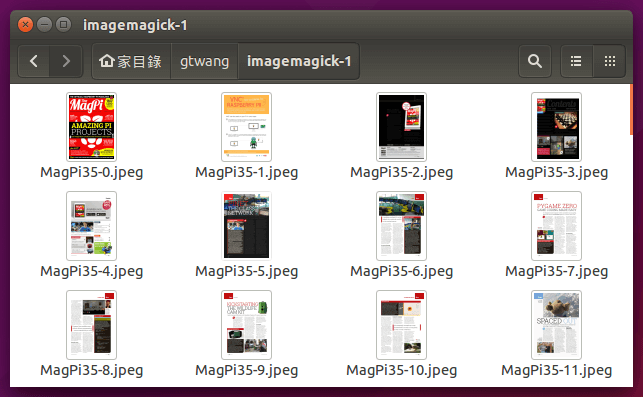Select the MagPi35-7.jpeg thumbnail
This screenshot has width=643, height=397.
[556, 226]
